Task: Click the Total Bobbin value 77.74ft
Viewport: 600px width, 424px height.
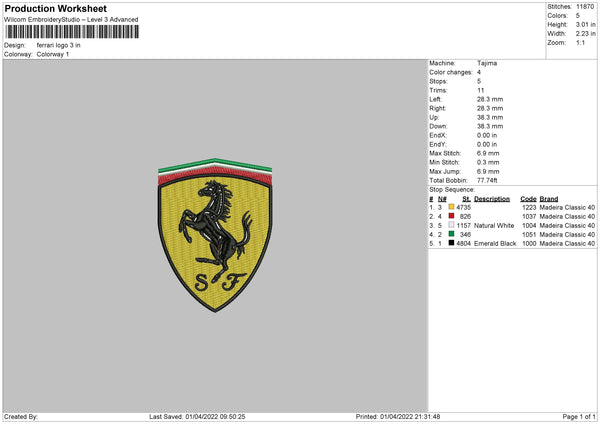Action: click(x=487, y=180)
